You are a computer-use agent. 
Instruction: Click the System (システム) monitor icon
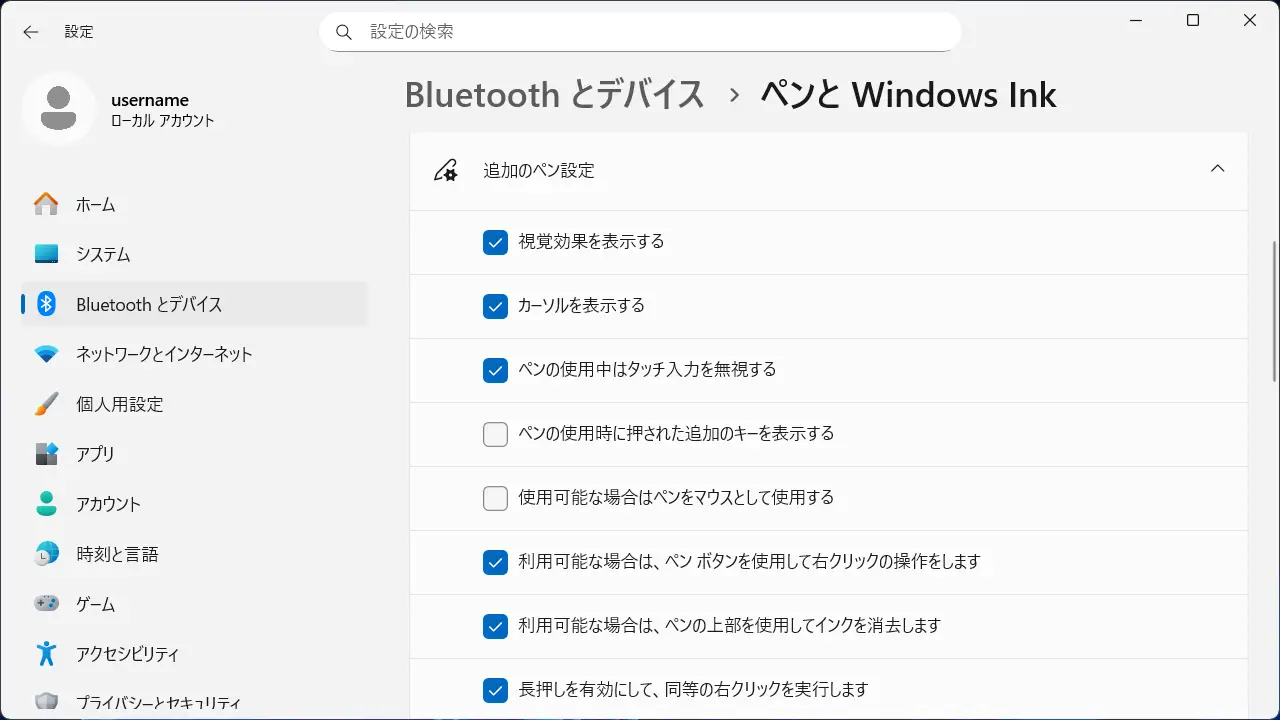46,254
